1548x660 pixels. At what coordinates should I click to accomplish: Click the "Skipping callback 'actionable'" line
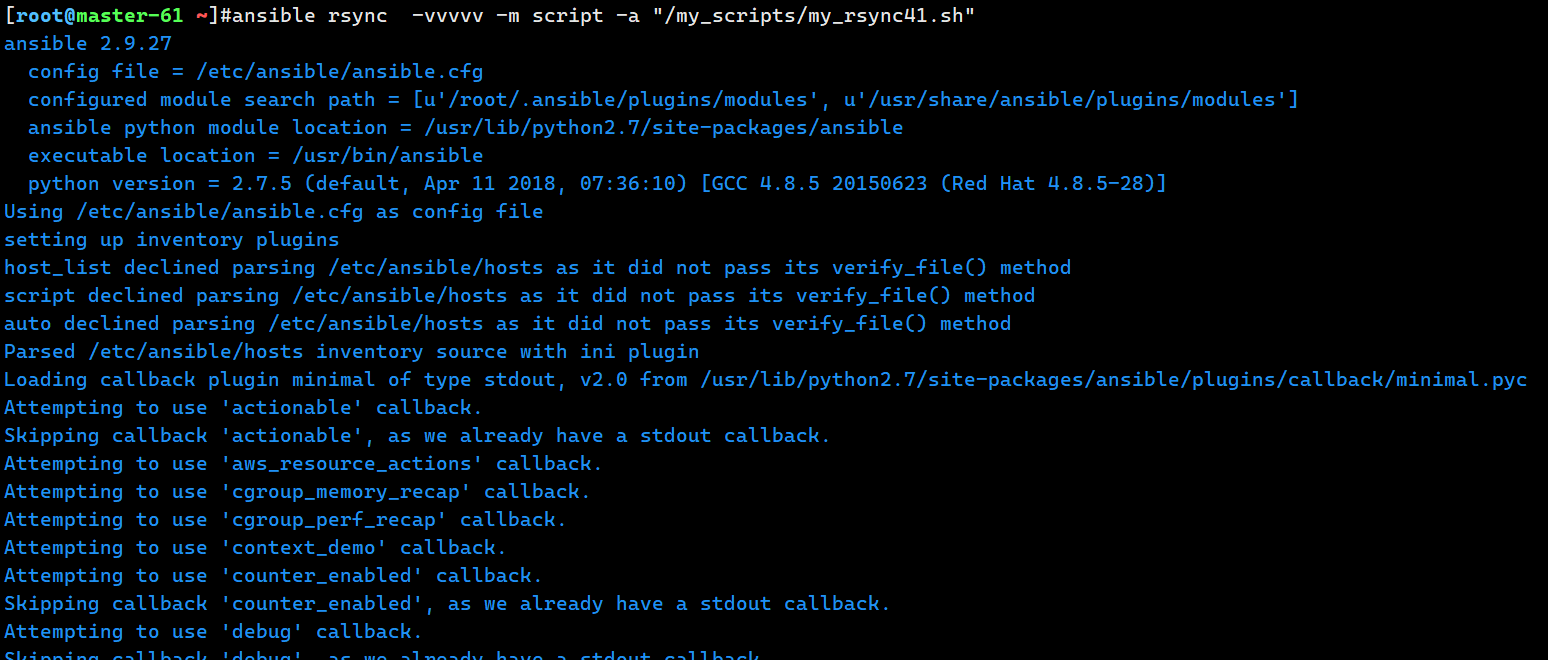pos(417,435)
